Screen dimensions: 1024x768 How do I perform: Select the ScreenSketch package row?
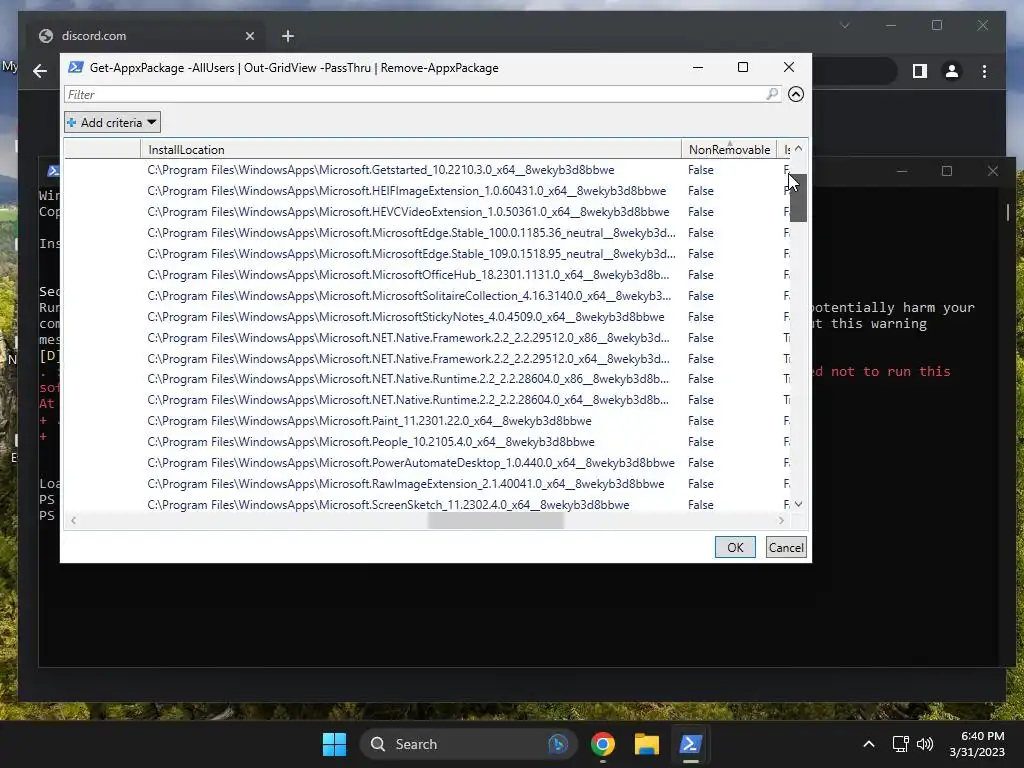(x=427, y=505)
